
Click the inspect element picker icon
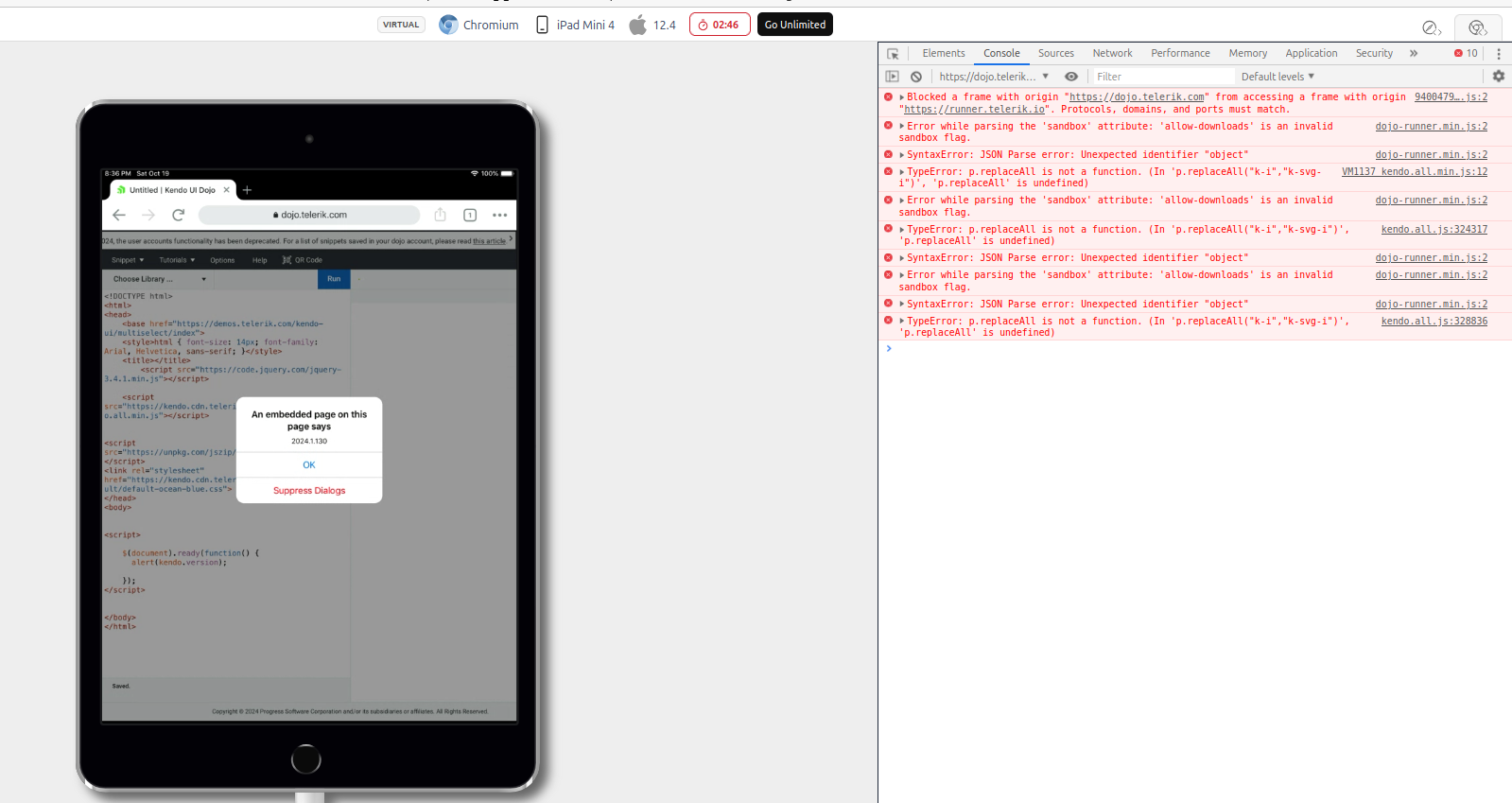tap(893, 54)
